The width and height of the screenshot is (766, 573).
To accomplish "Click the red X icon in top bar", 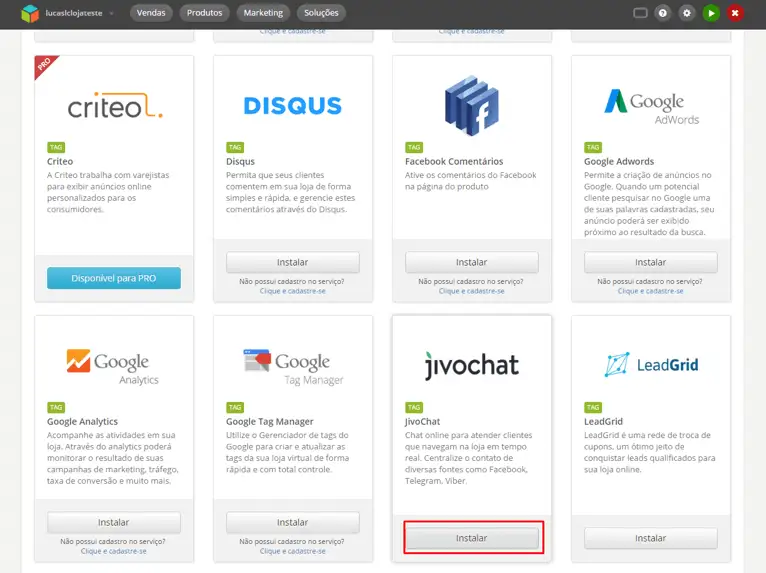I will pos(735,13).
